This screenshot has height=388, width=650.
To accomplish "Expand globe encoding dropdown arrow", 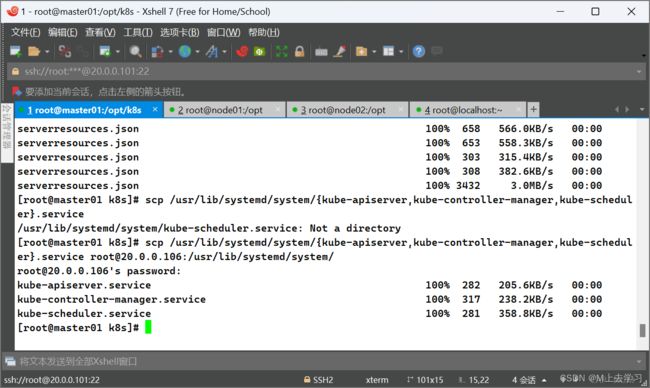I will [x=197, y=52].
